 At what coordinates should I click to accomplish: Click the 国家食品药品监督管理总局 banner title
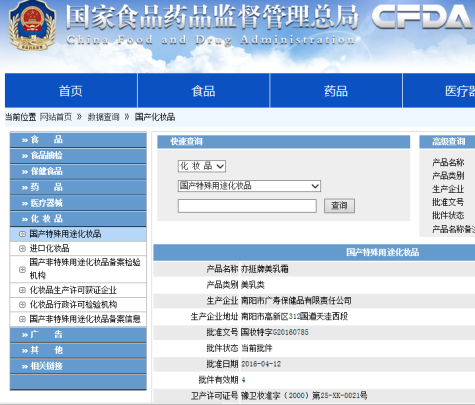[212, 17]
